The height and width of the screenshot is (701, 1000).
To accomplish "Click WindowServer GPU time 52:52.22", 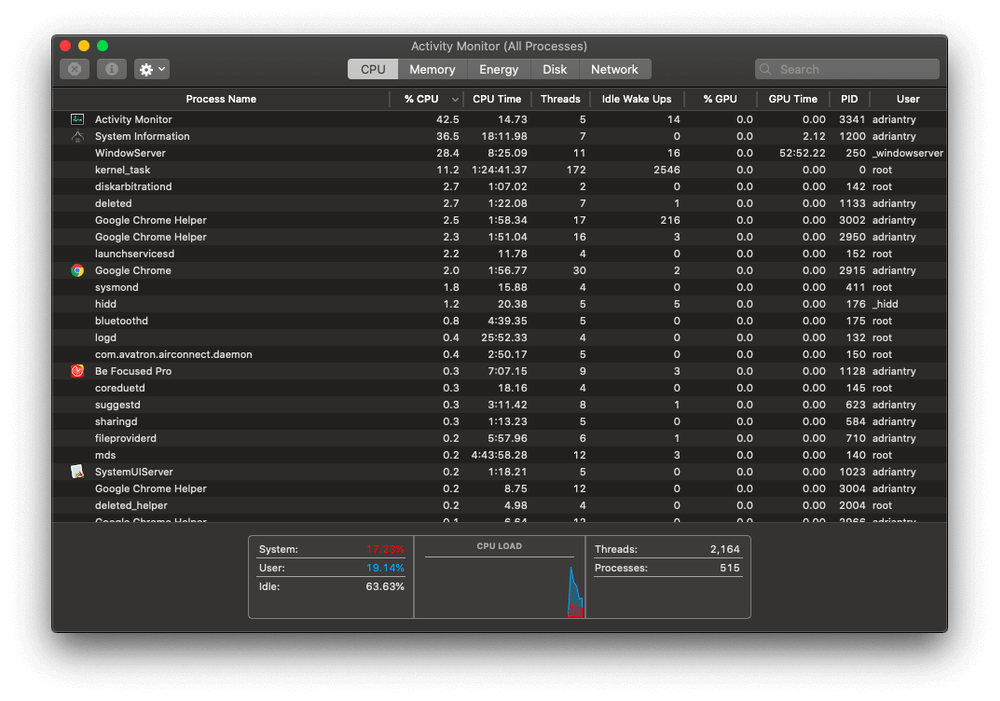I will [x=802, y=153].
